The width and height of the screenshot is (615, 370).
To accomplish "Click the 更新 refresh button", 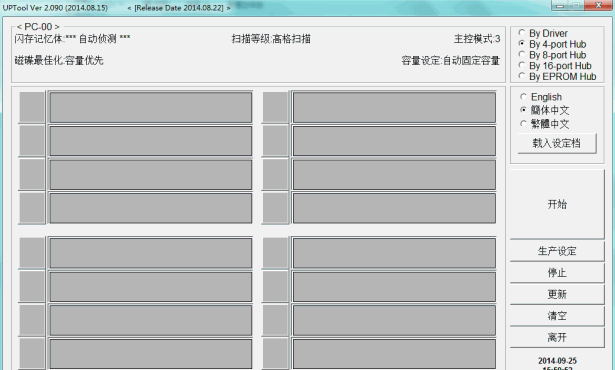I will 557,294.
